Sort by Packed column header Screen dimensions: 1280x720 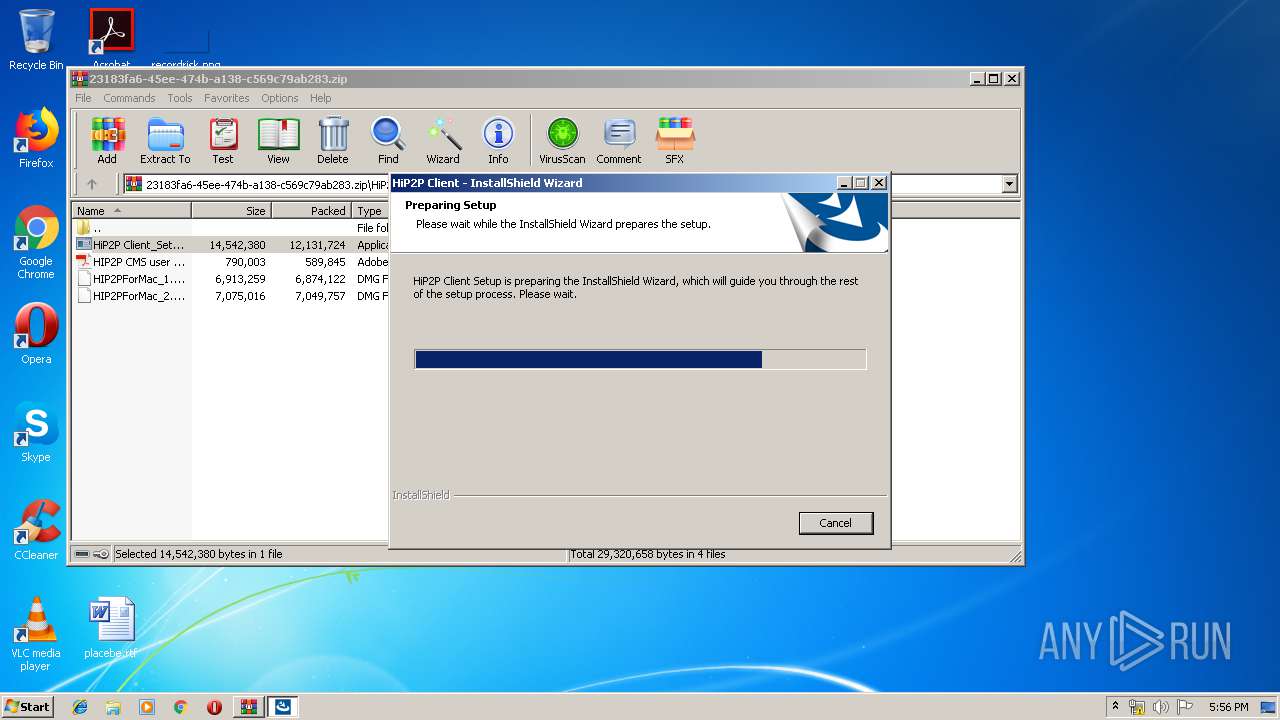pyautogui.click(x=311, y=211)
